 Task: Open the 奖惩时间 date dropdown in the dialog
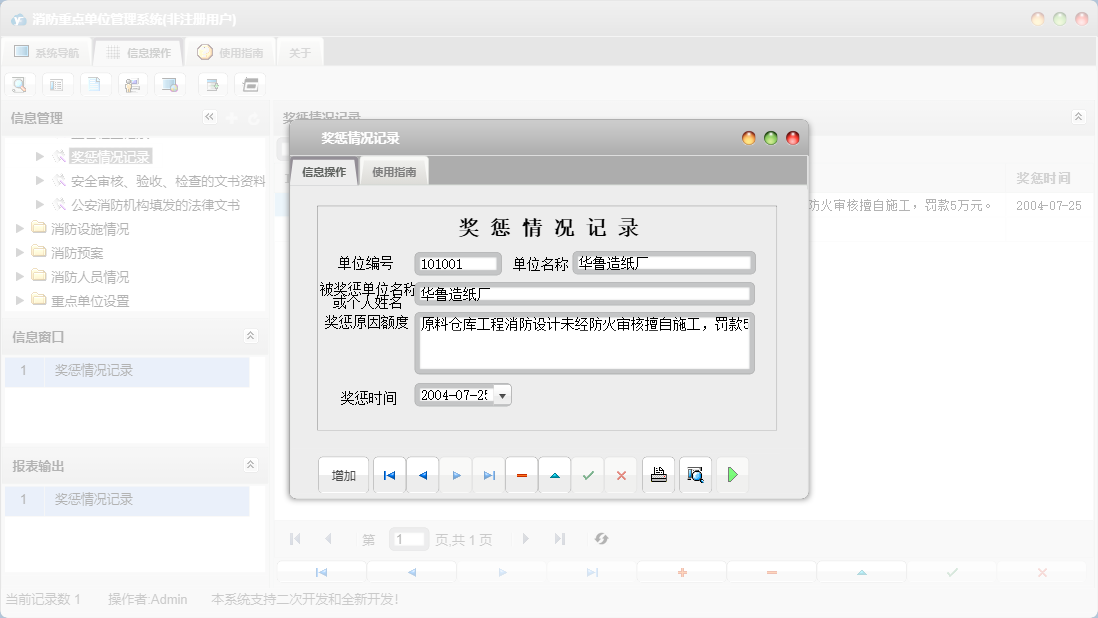coord(501,394)
